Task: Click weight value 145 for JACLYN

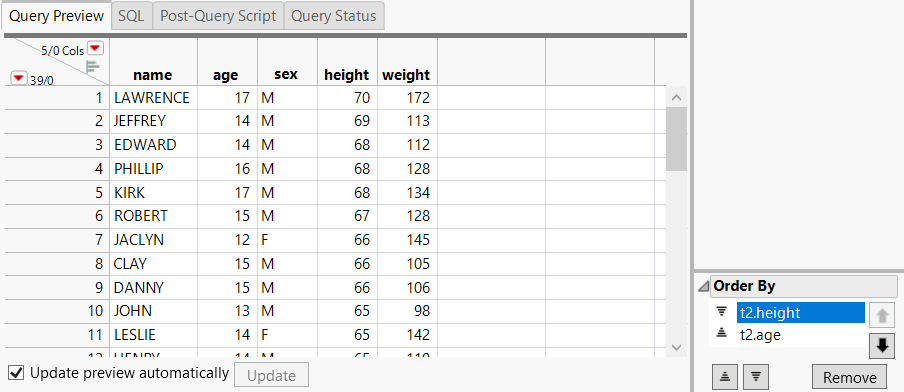Action: tap(407, 239)
